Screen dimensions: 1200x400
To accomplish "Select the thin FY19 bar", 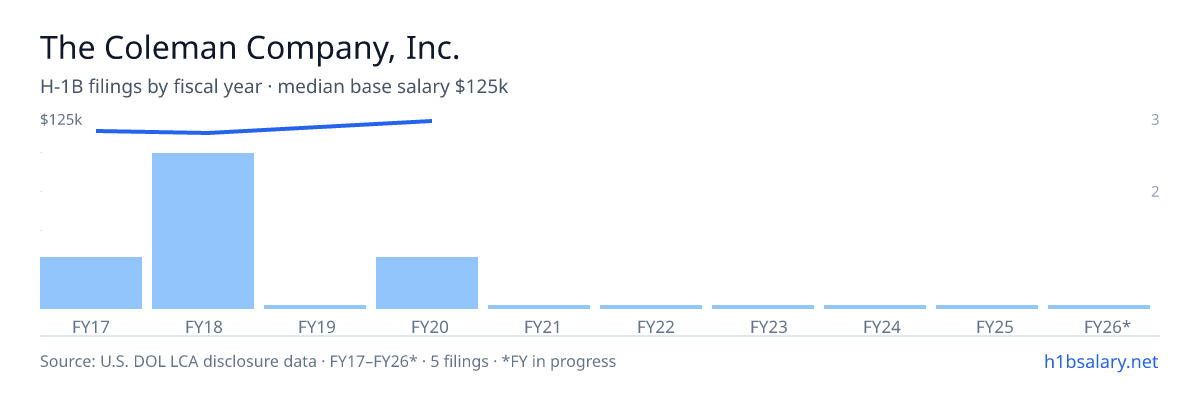I will click(x=315, y=307).
